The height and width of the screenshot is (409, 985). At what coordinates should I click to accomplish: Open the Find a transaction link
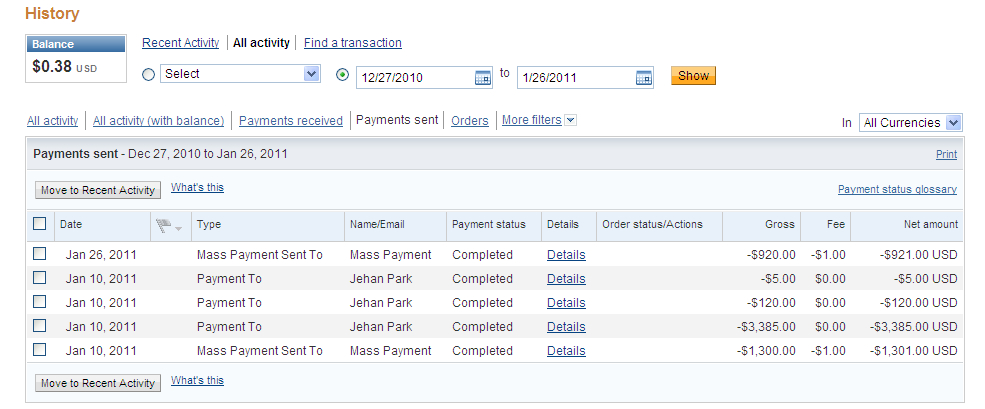coord(353,43)
